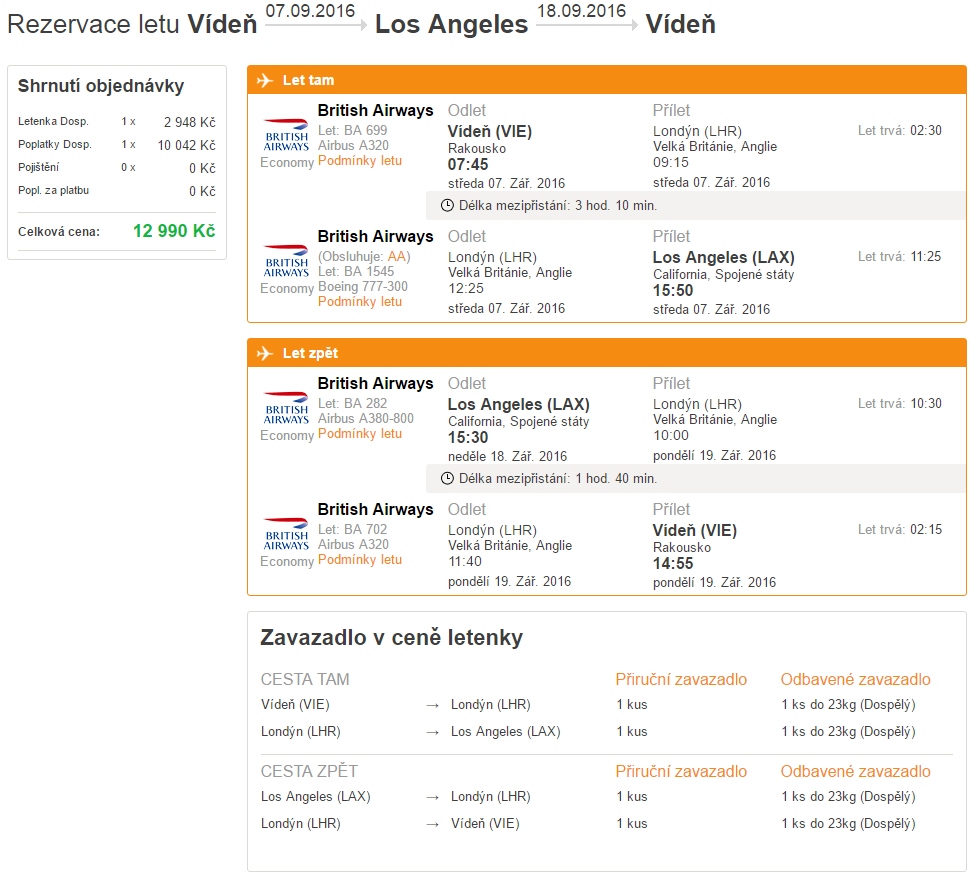Click the Popl. za platbu label

53,190
